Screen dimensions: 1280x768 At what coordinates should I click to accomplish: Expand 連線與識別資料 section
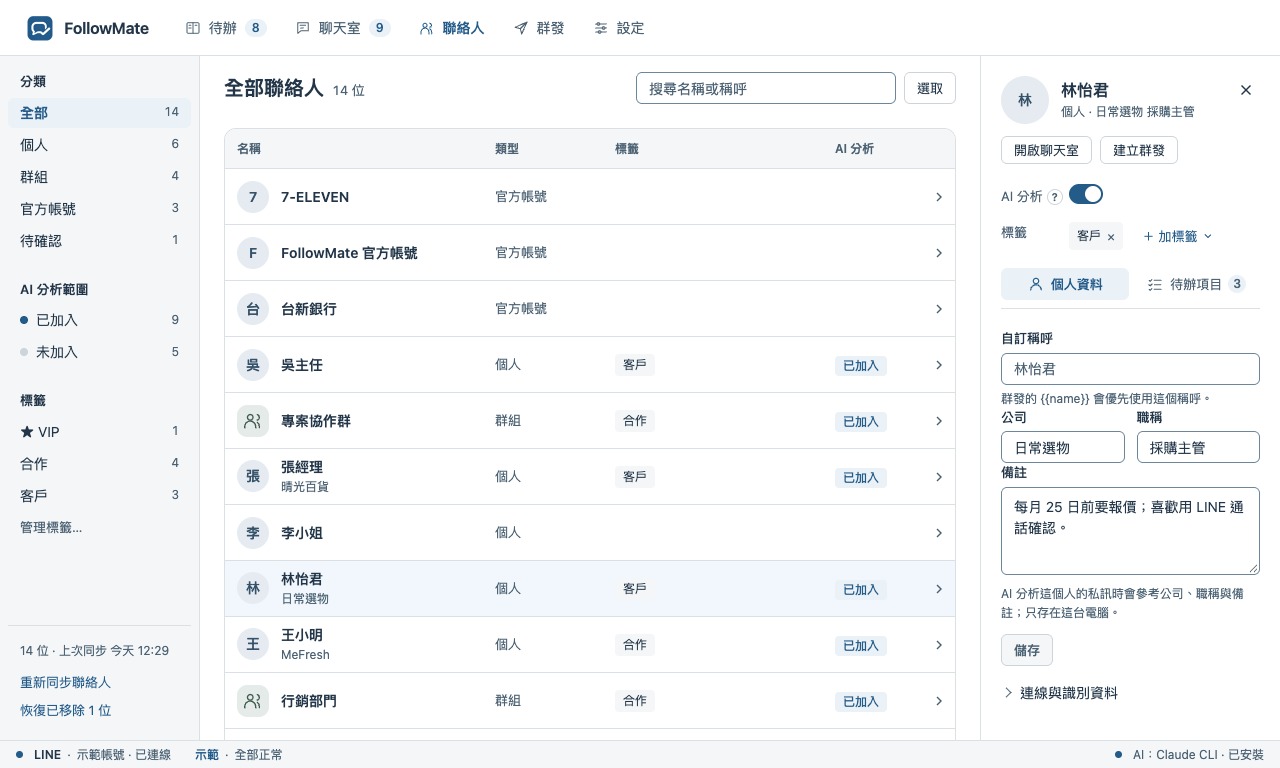point(1060,693)
